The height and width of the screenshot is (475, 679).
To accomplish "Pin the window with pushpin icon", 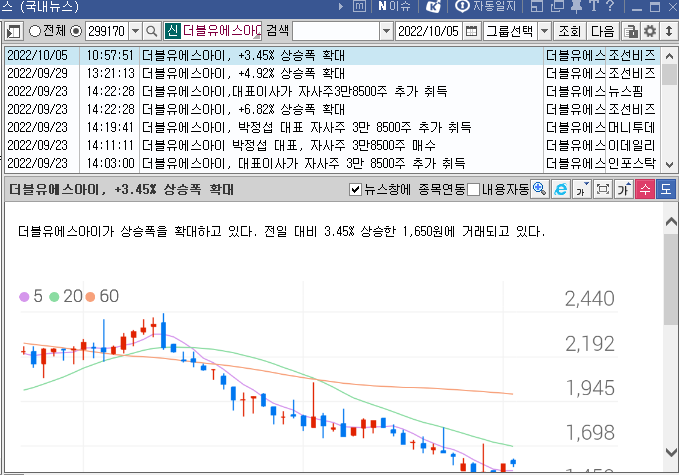I will click(576, 6).
